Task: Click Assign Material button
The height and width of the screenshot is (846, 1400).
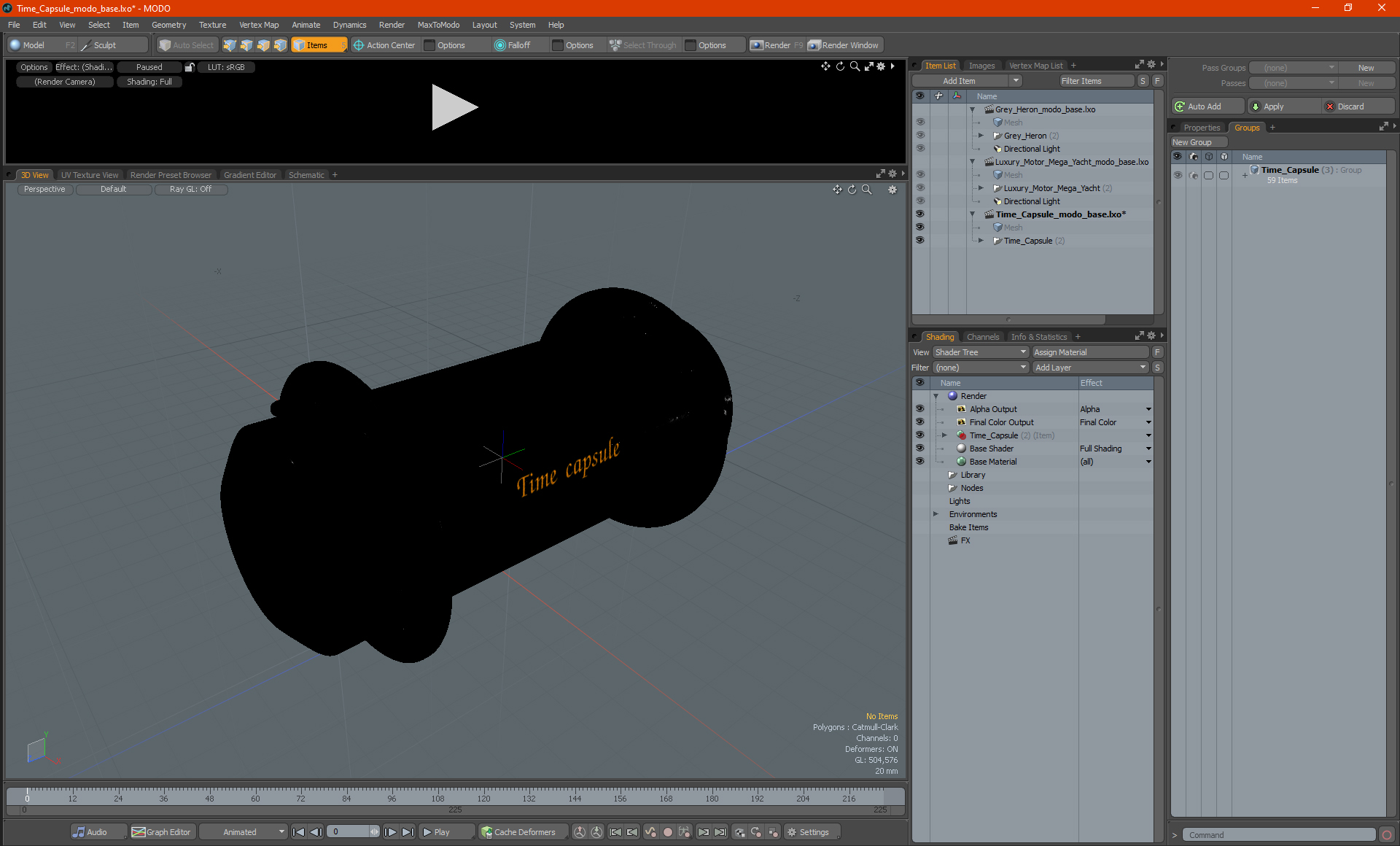Action: pos(1090,352)
